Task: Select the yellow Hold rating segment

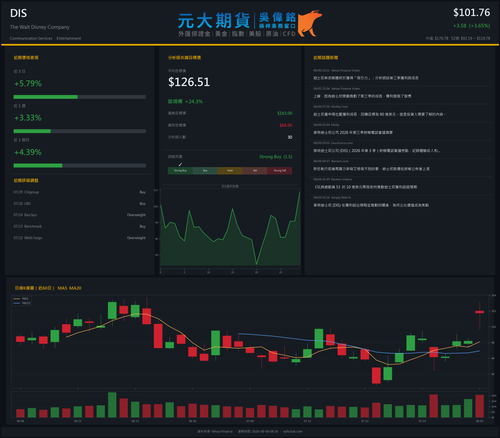Action: tap(230, 171)
